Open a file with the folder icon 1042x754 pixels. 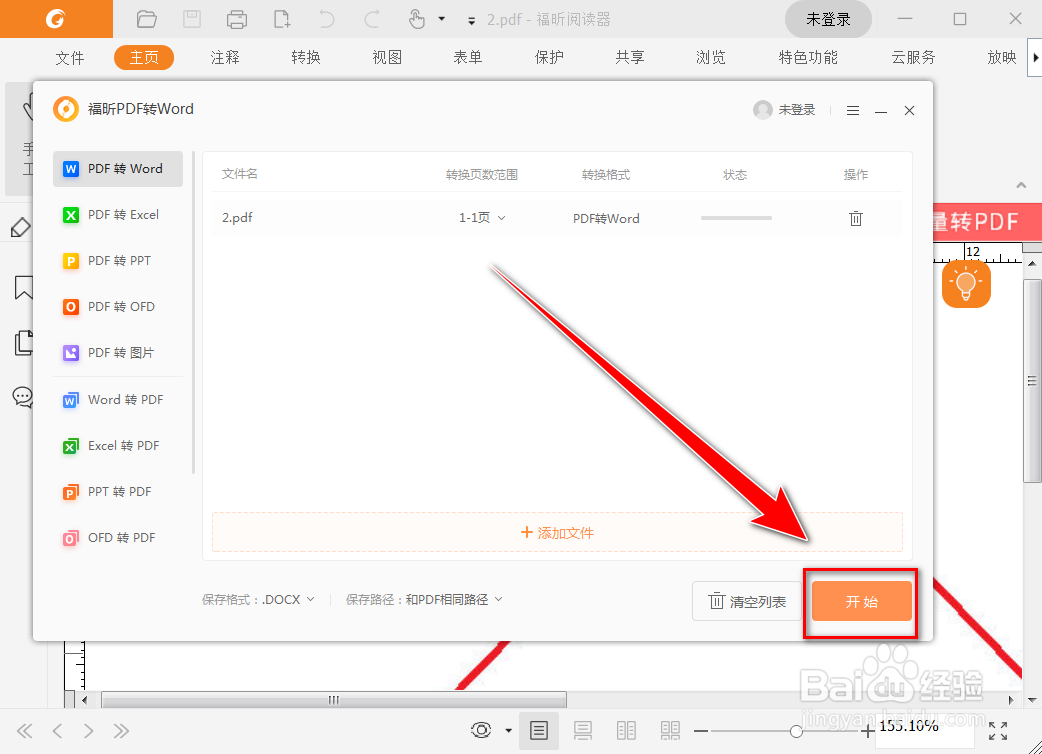click(146, 19)
